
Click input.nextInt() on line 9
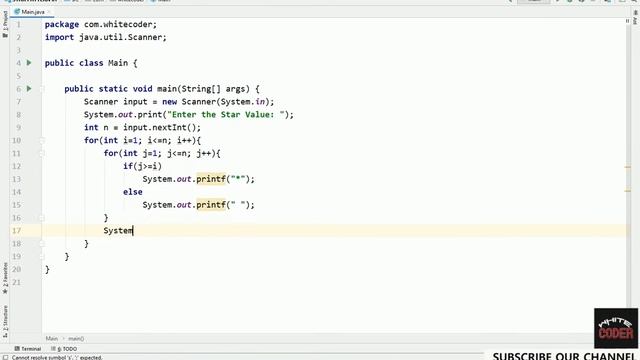click(x=160, y=127)
